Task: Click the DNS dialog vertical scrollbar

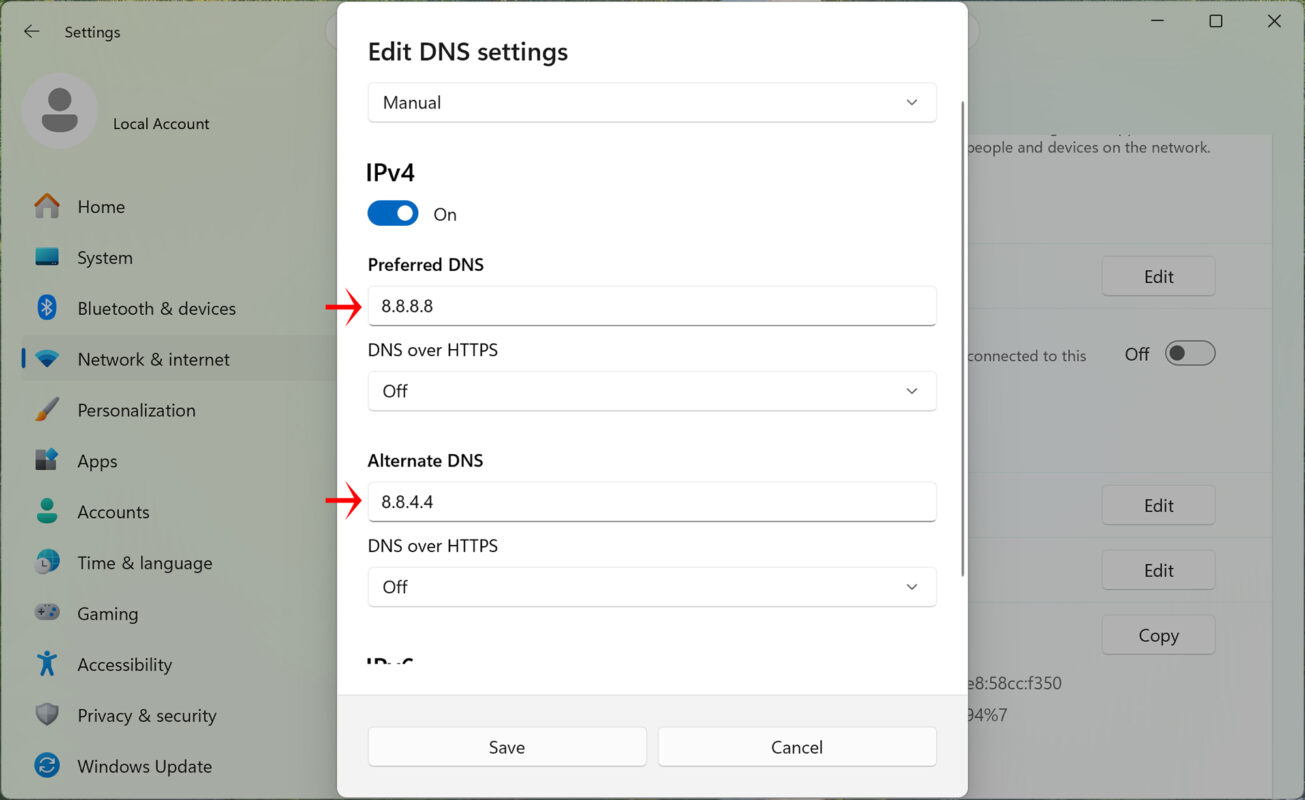Action: 963,338
